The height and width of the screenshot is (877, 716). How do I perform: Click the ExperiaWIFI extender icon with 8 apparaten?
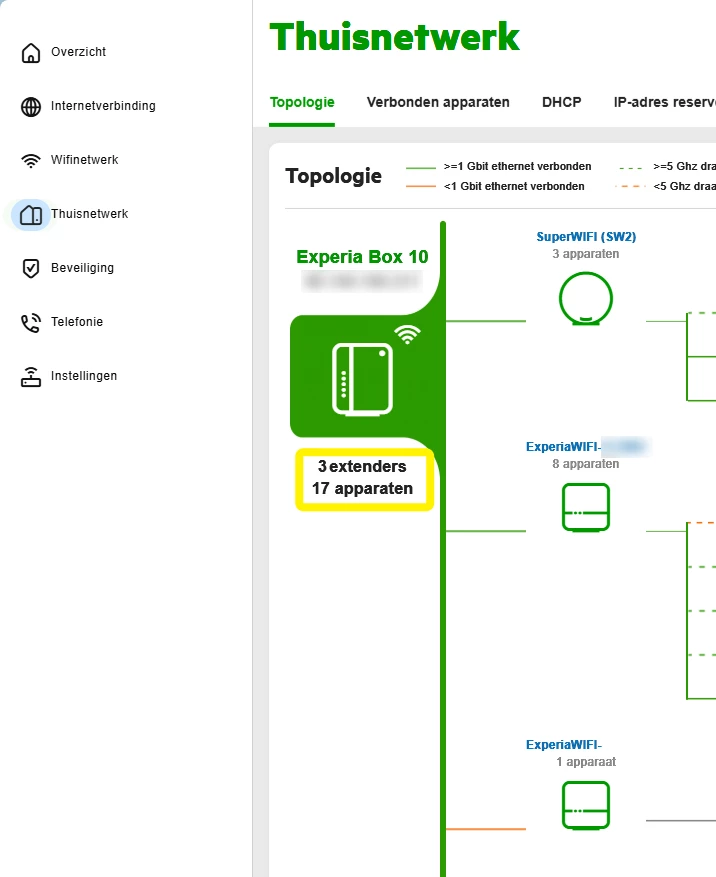586,507
